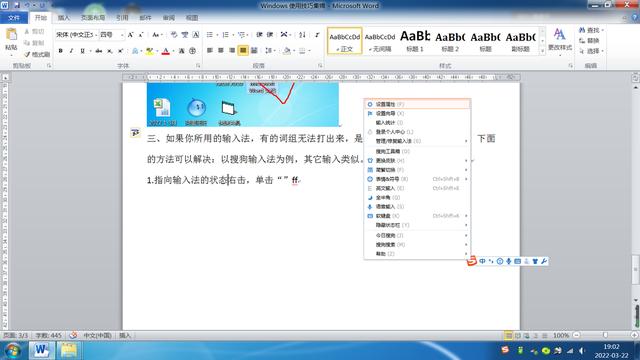Choose 设置属性 in Sogou context menu
This screenshot has width=640, height=360.
[x=417, y=104]
